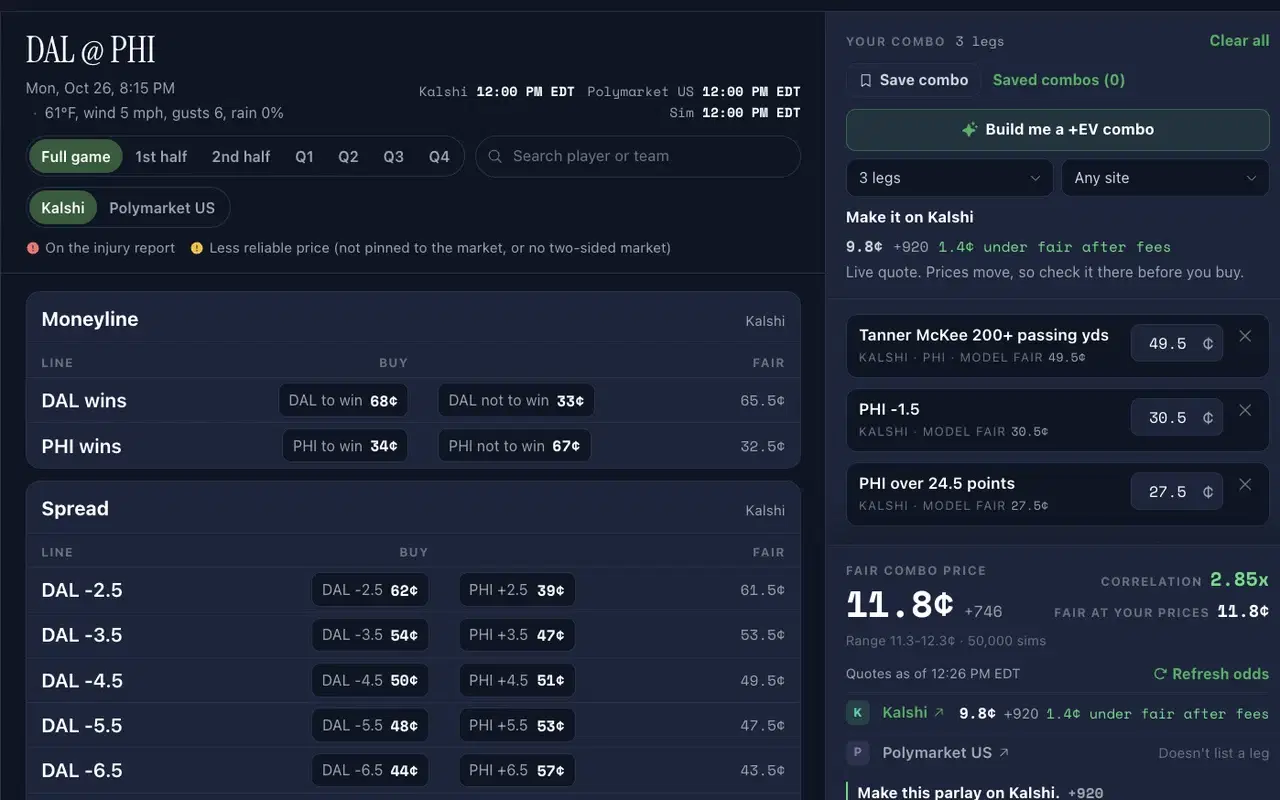Buy PHI +3.5 at 47¢

tap(517, 635)
